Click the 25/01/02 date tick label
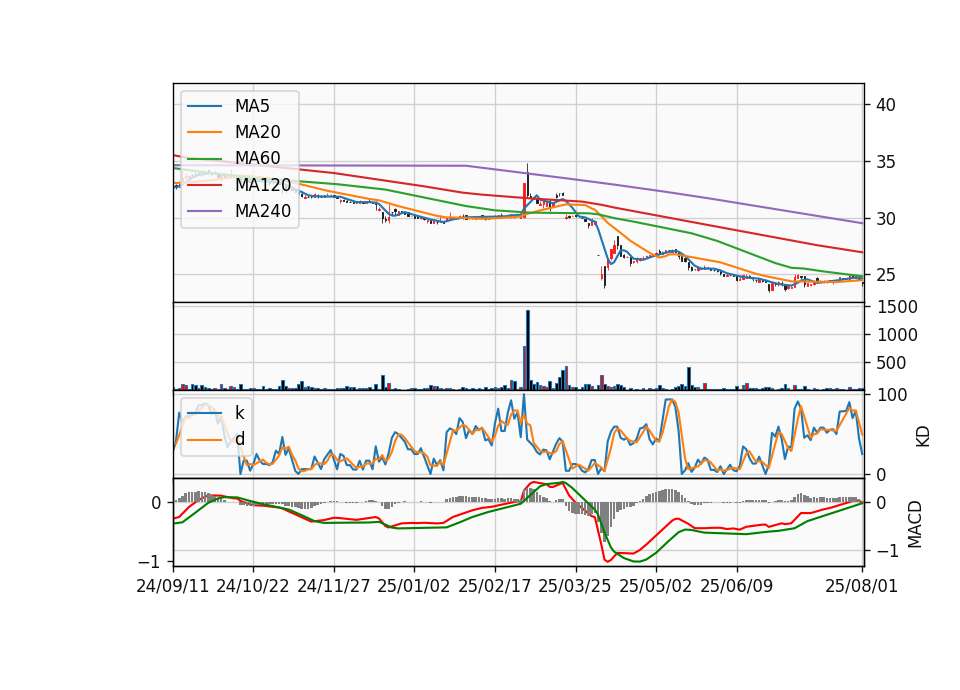 point(414,586)
